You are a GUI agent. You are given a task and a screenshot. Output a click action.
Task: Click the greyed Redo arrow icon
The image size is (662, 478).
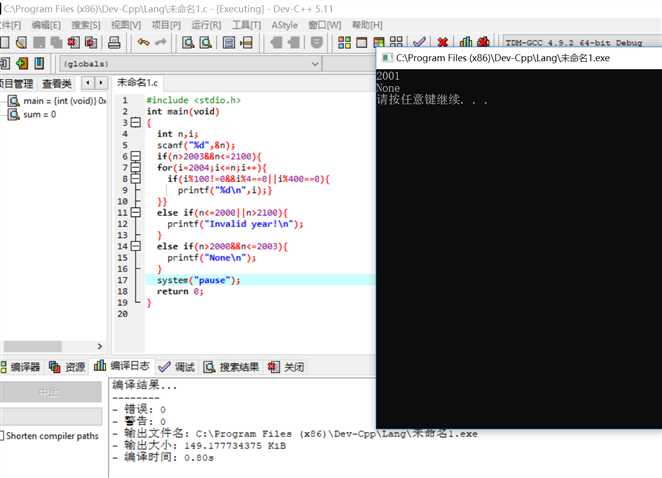click(161, 42)
